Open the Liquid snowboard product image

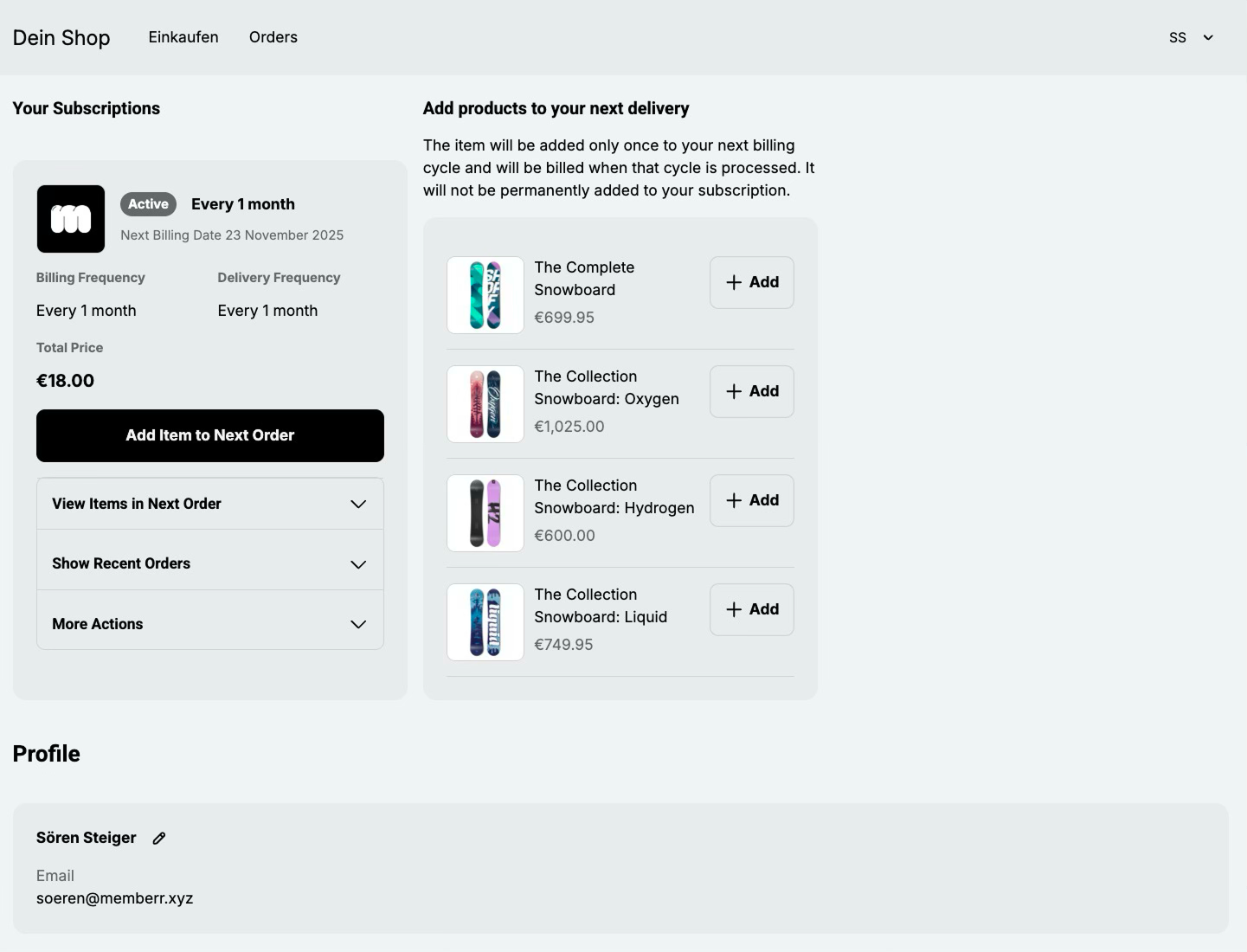point(485,622)
